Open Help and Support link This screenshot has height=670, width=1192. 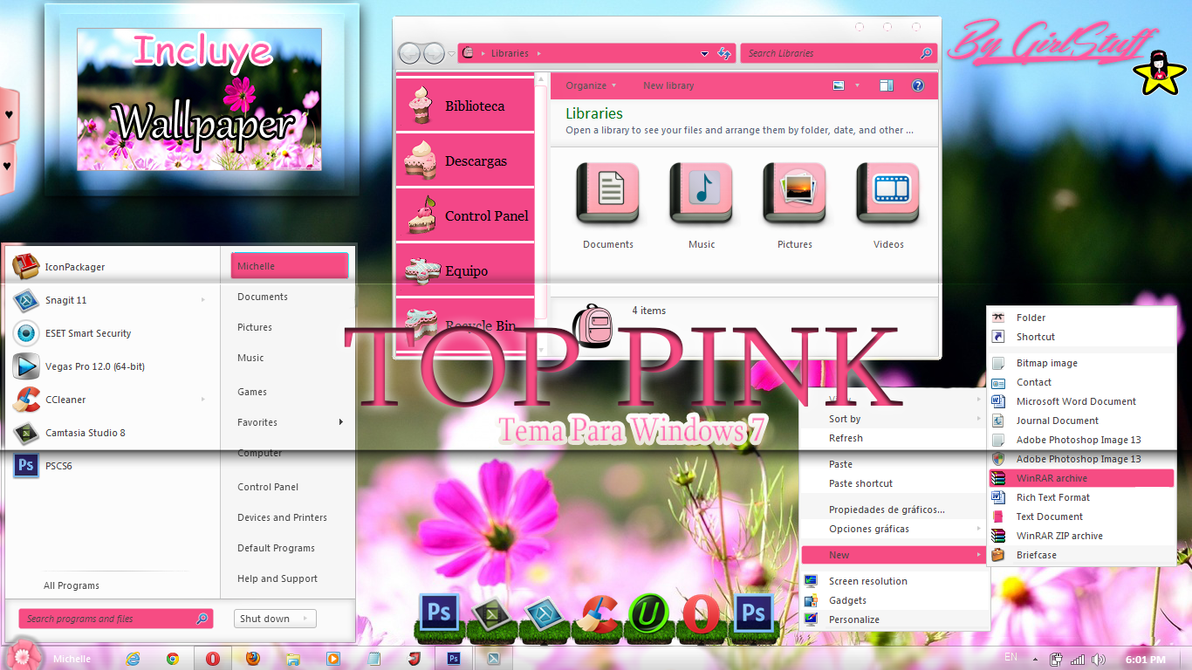[277, 578]
